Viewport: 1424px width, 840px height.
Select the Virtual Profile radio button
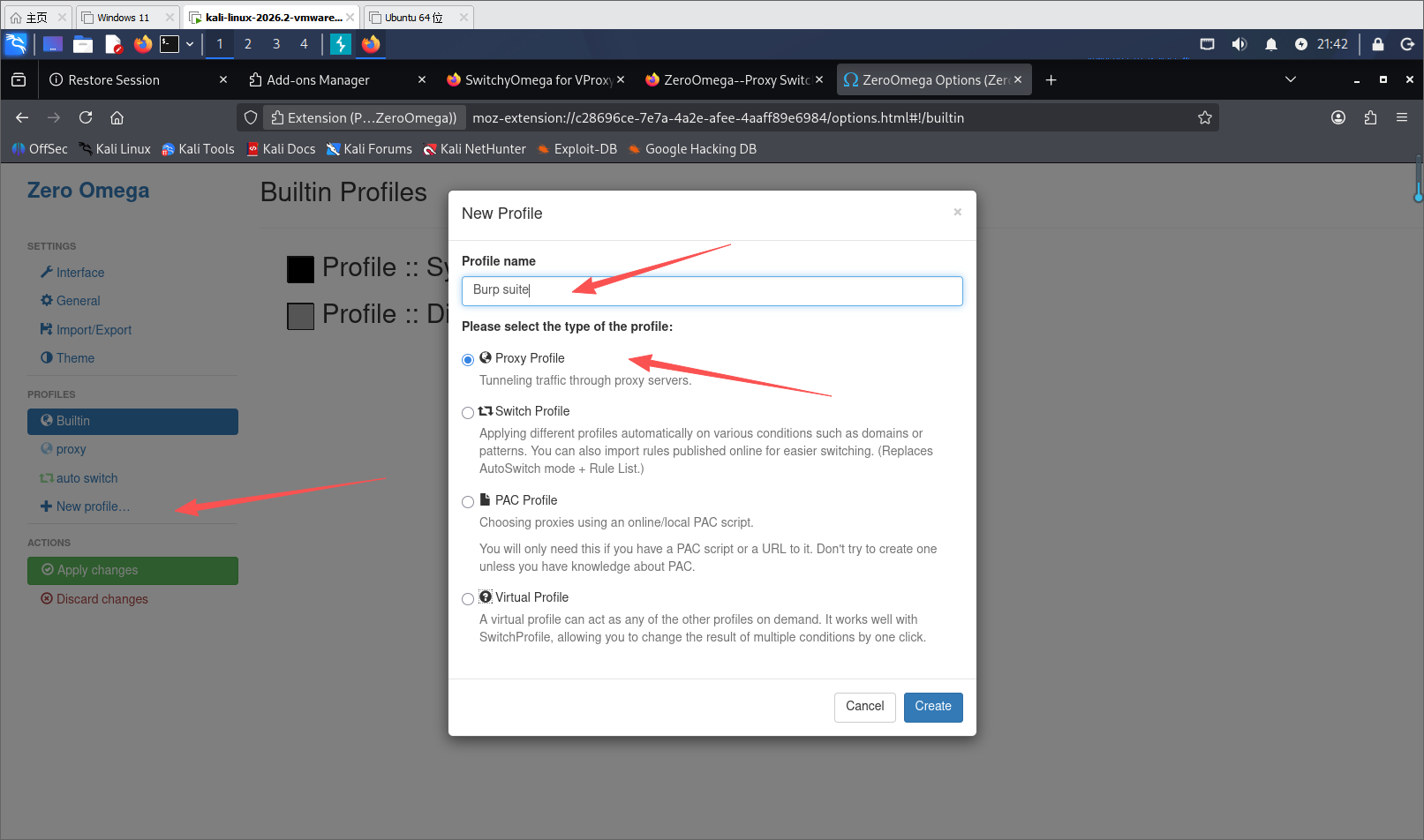[x=468, y=599]
